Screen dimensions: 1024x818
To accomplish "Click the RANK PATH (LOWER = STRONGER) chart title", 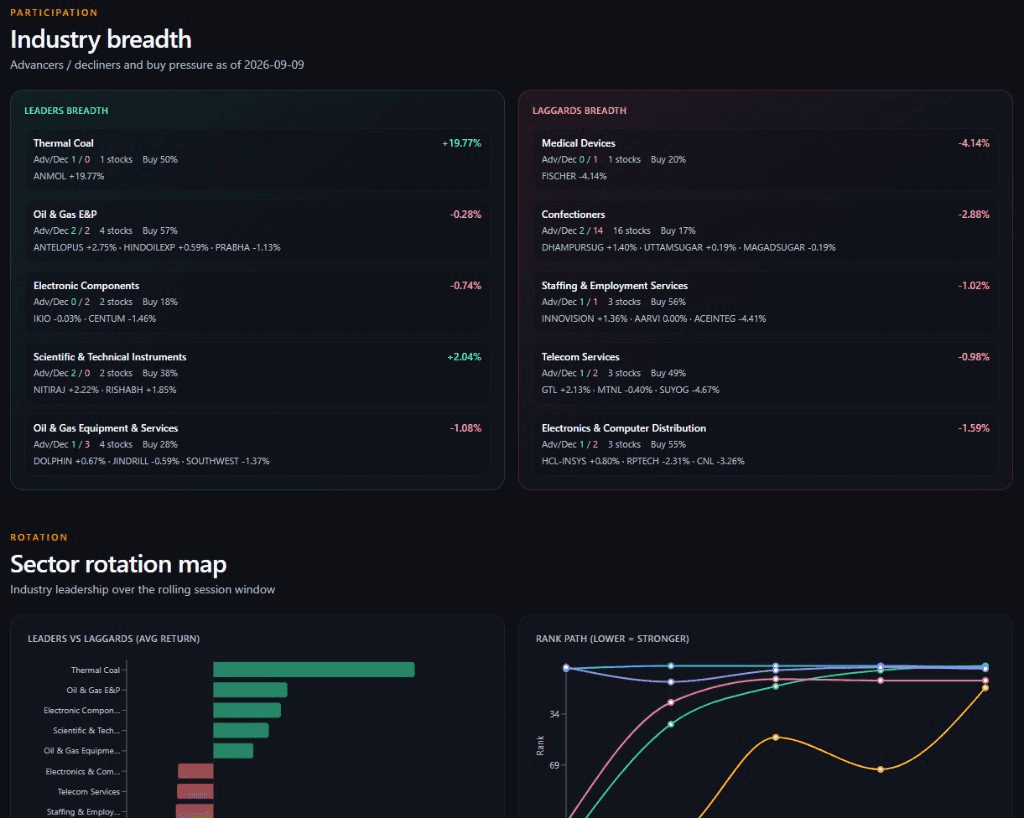I will pos(613,638).
